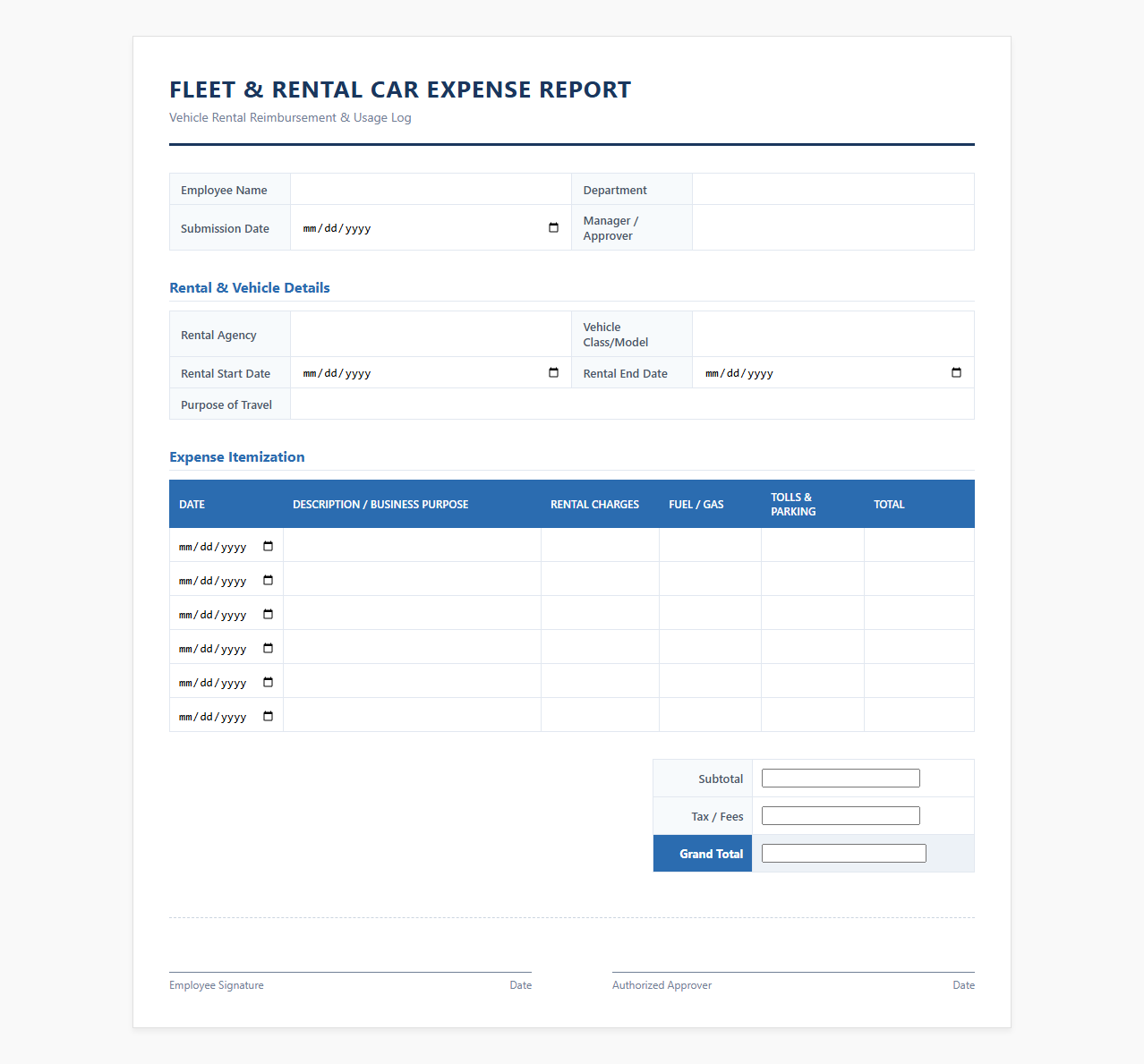
Task: Focus the Department input field
Action: click(832, 190)
